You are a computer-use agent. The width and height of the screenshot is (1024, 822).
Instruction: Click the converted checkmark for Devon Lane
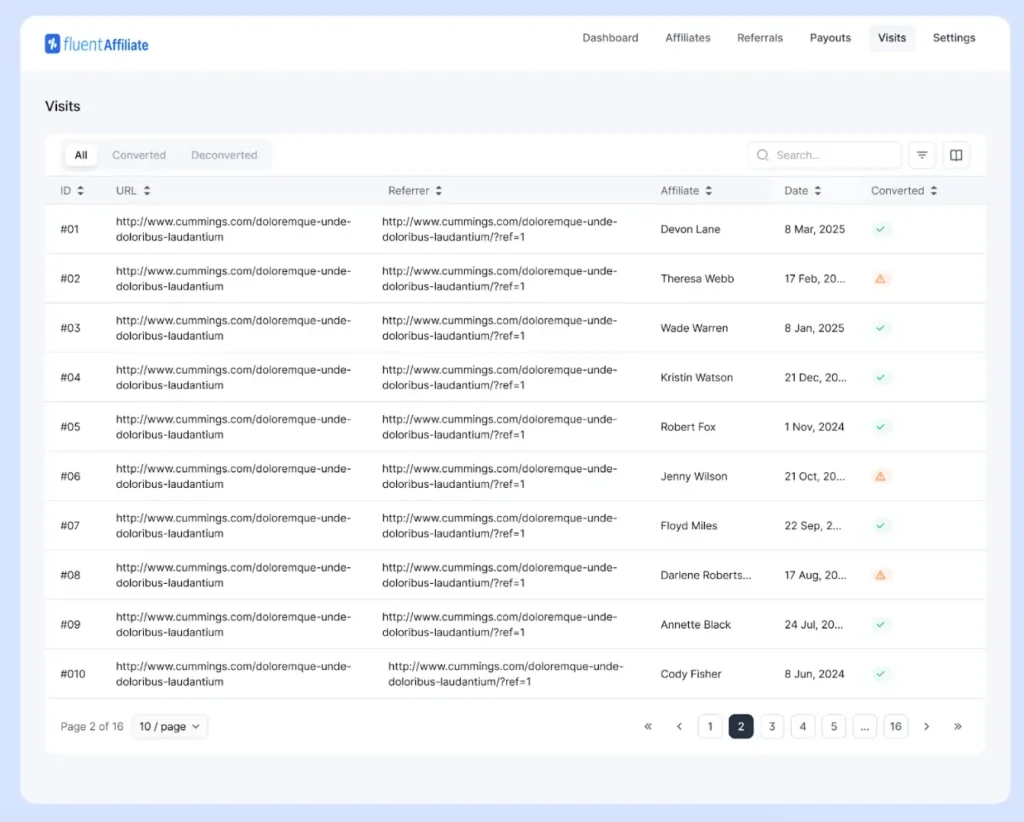tap(880, 229)
